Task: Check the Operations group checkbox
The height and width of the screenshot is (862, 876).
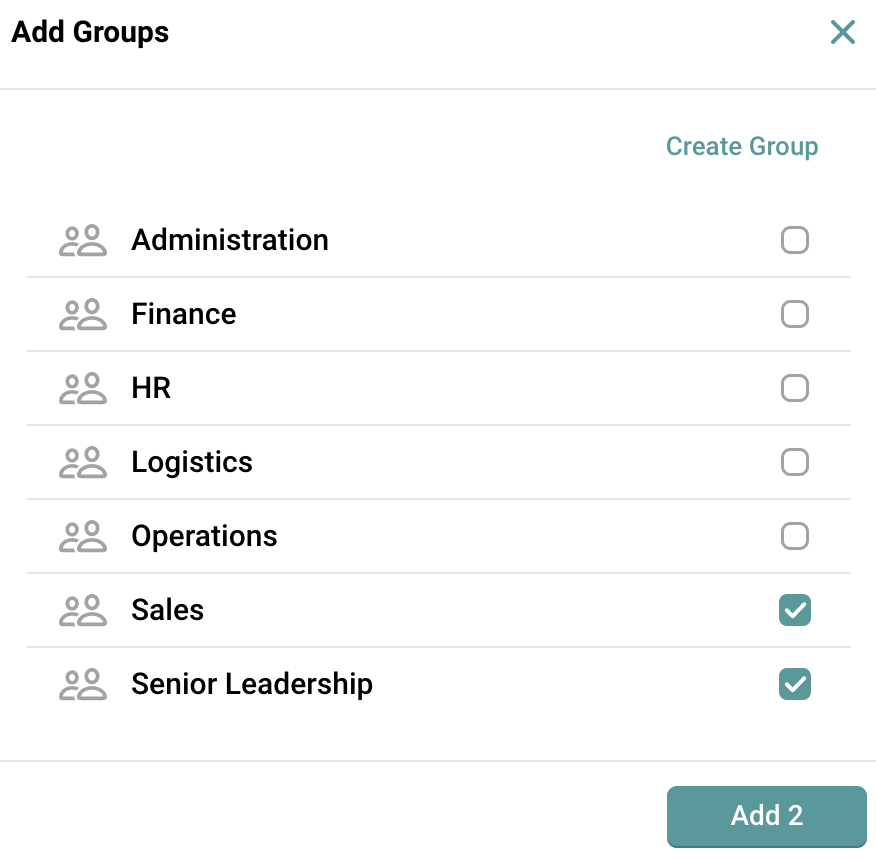Action: 795,537
